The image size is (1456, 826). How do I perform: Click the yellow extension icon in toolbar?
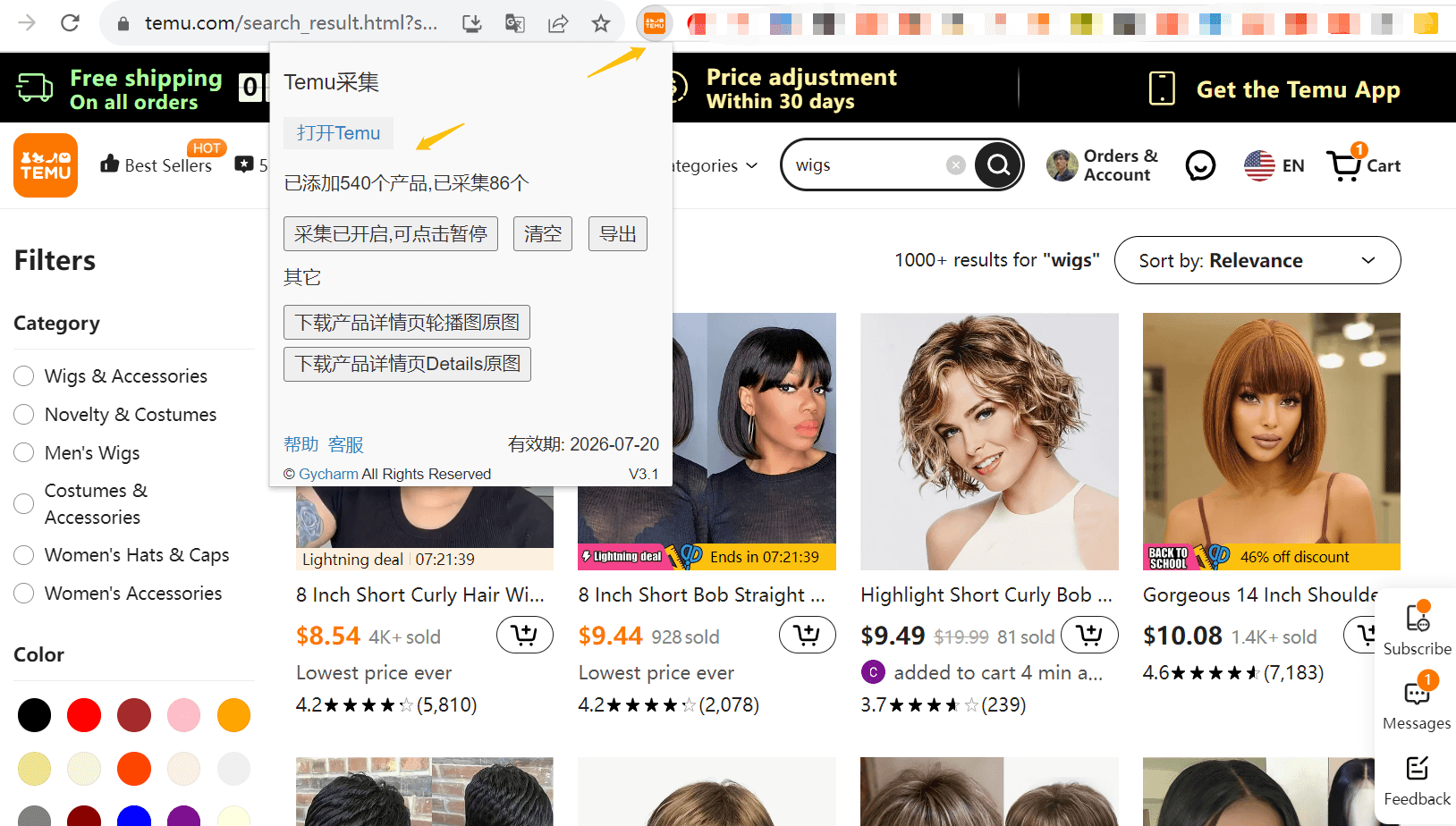pyautogui.click(x=1426, y=23)
